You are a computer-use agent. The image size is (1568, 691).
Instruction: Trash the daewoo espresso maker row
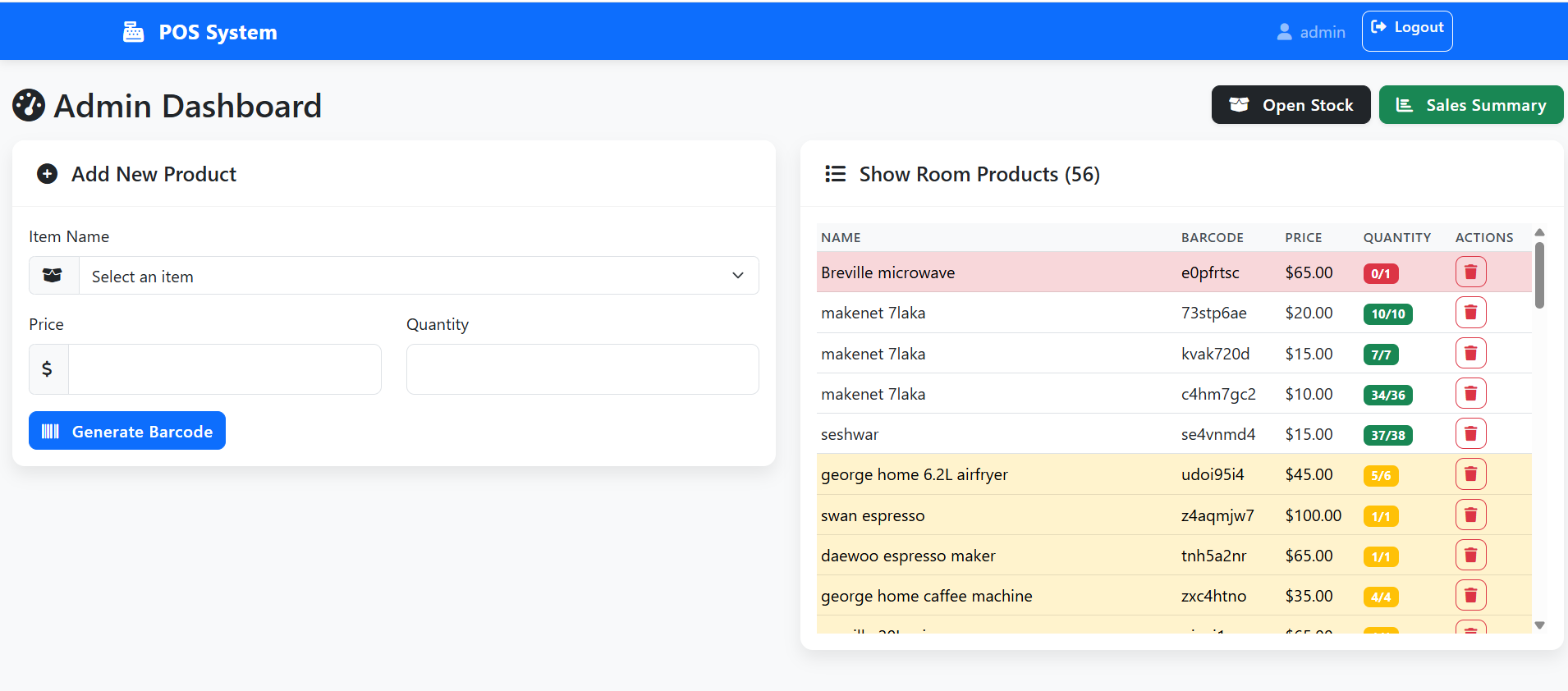[1470, 556]
